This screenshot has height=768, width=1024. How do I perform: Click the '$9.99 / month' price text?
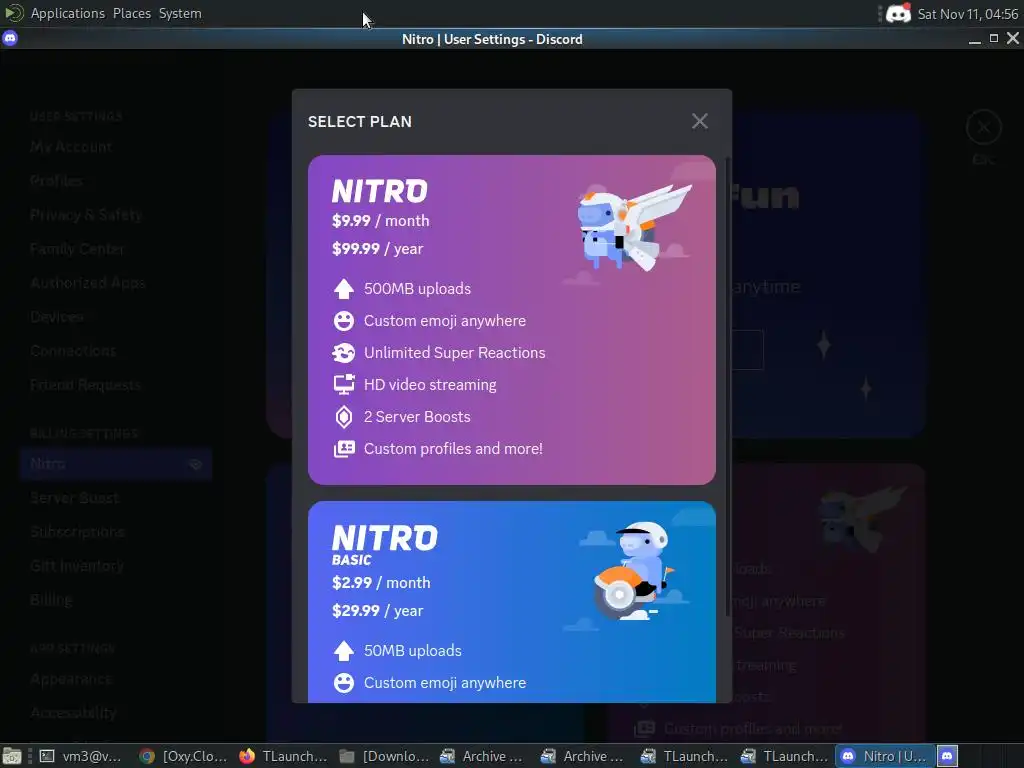[x=381, y=221]
